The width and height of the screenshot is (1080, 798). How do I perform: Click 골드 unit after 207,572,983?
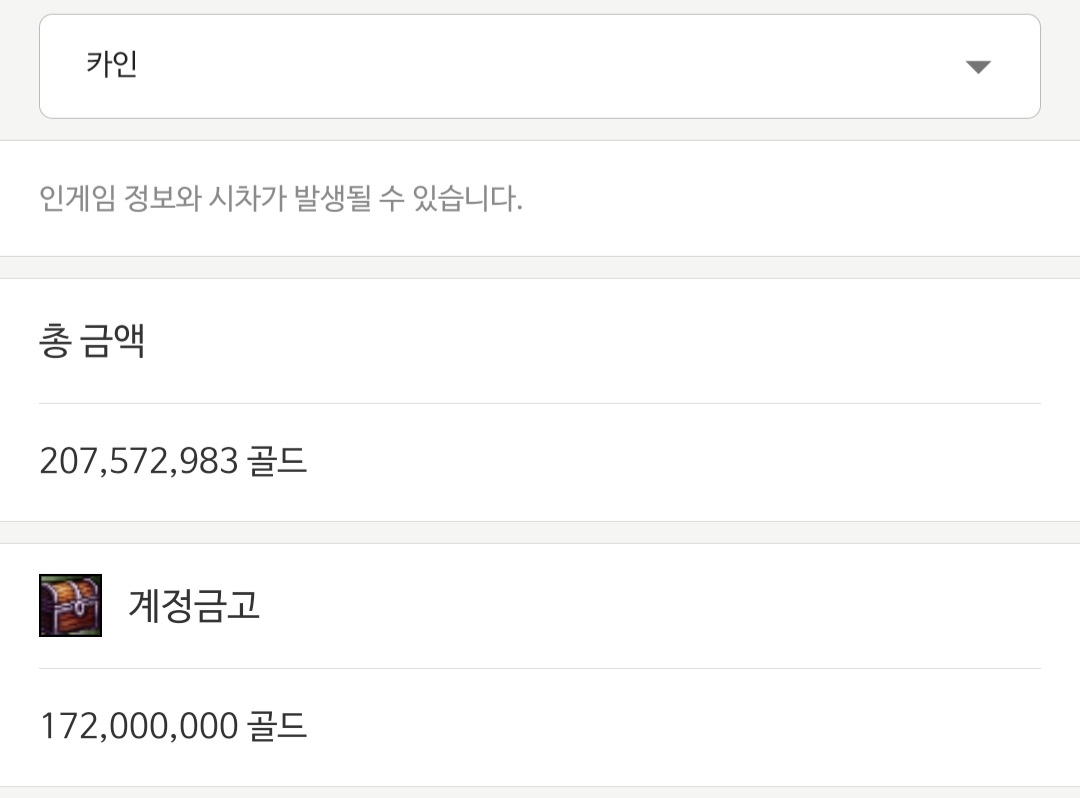click(277, 461)
